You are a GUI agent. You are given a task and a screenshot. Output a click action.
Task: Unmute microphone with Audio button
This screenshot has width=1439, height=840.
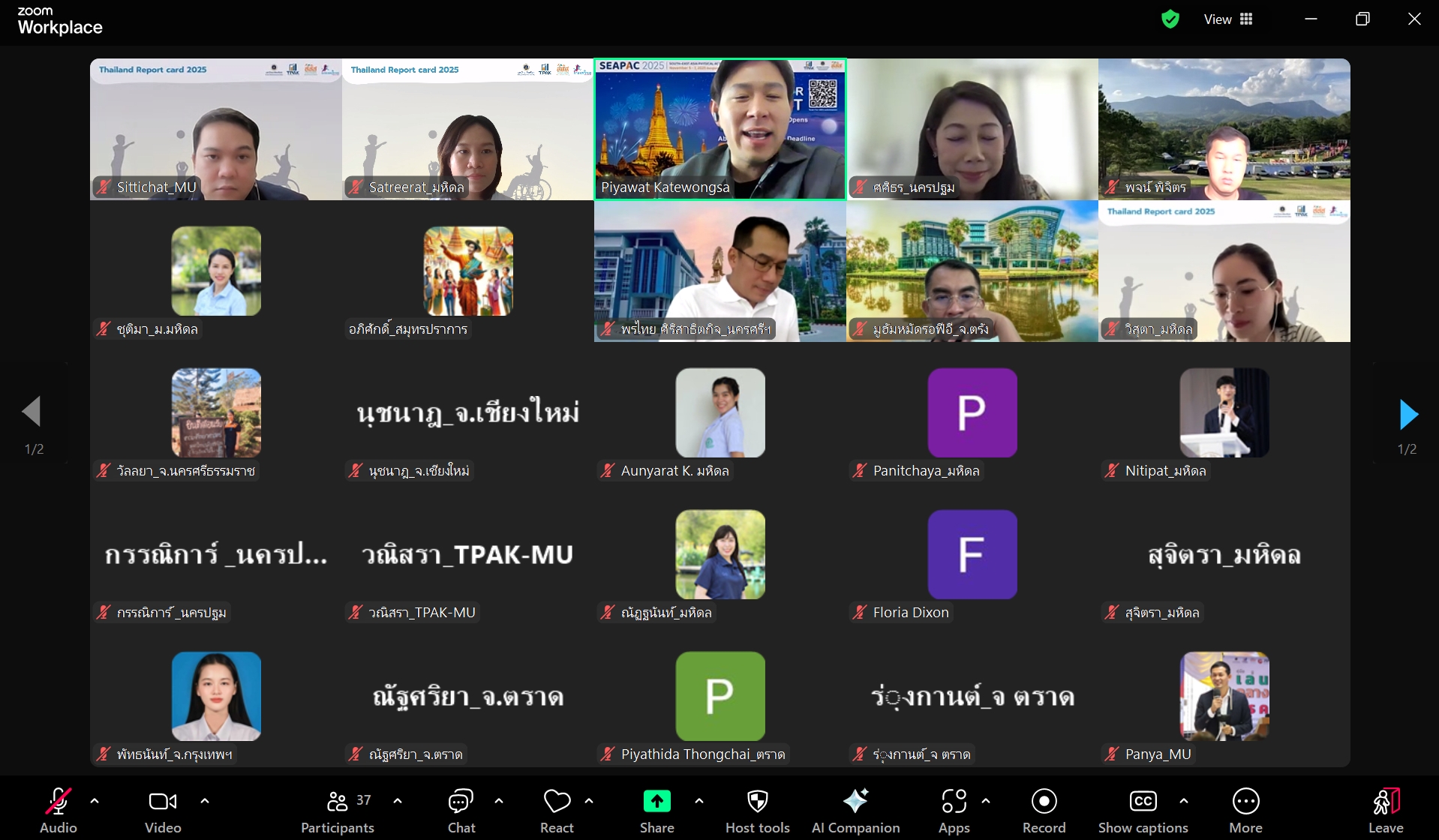click(x=59, y=811)
